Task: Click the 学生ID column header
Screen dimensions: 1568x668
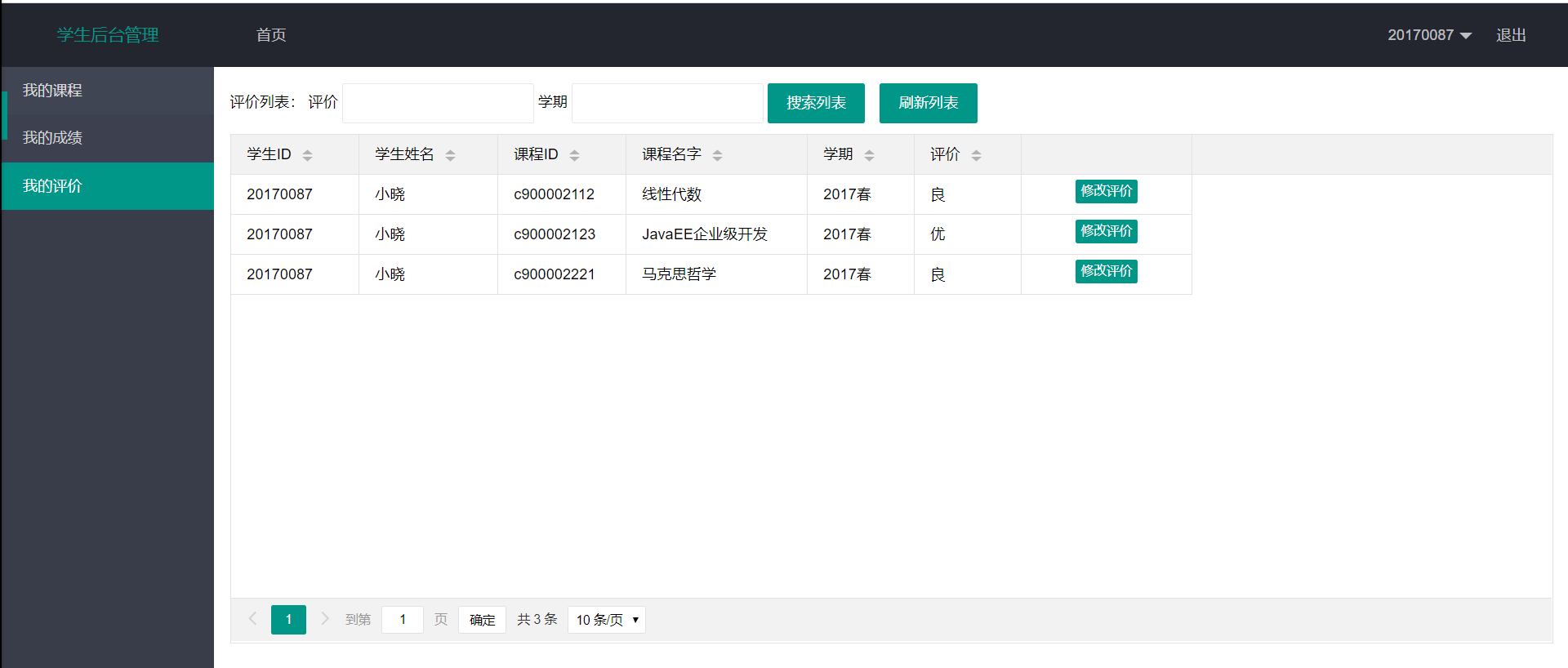Action: coord(295,154)
